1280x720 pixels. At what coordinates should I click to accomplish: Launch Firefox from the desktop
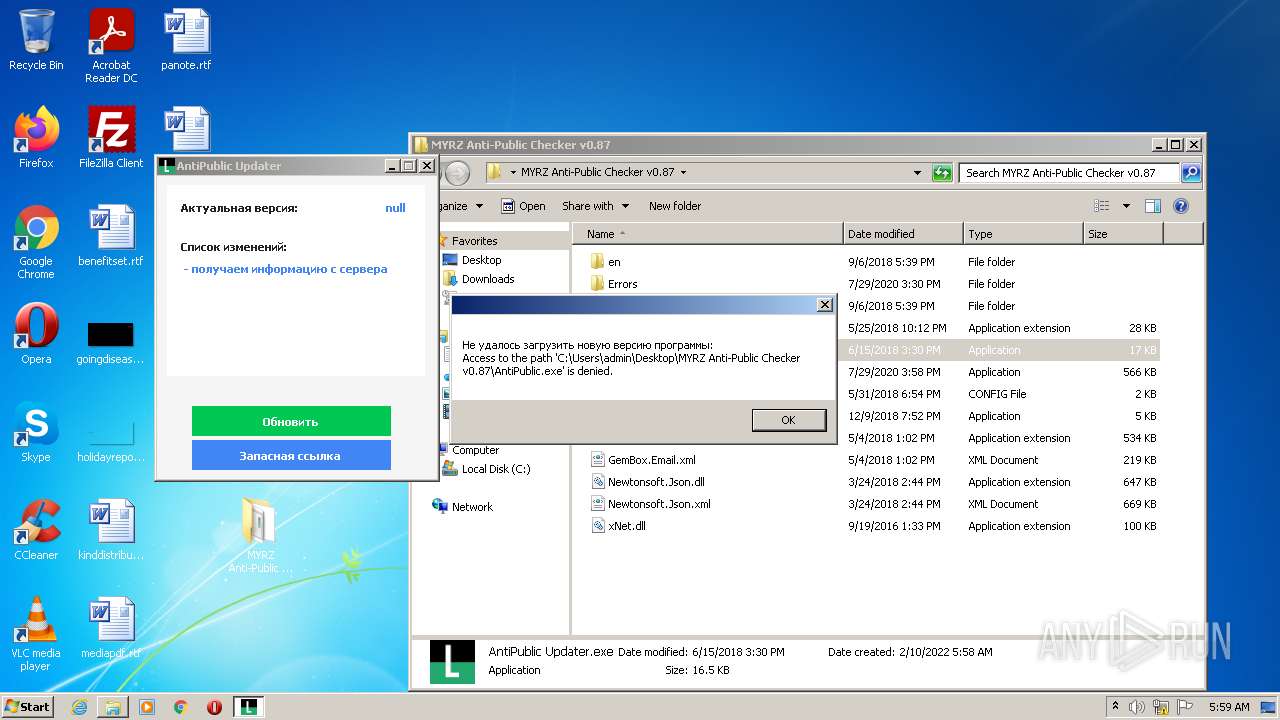point(36,137)
